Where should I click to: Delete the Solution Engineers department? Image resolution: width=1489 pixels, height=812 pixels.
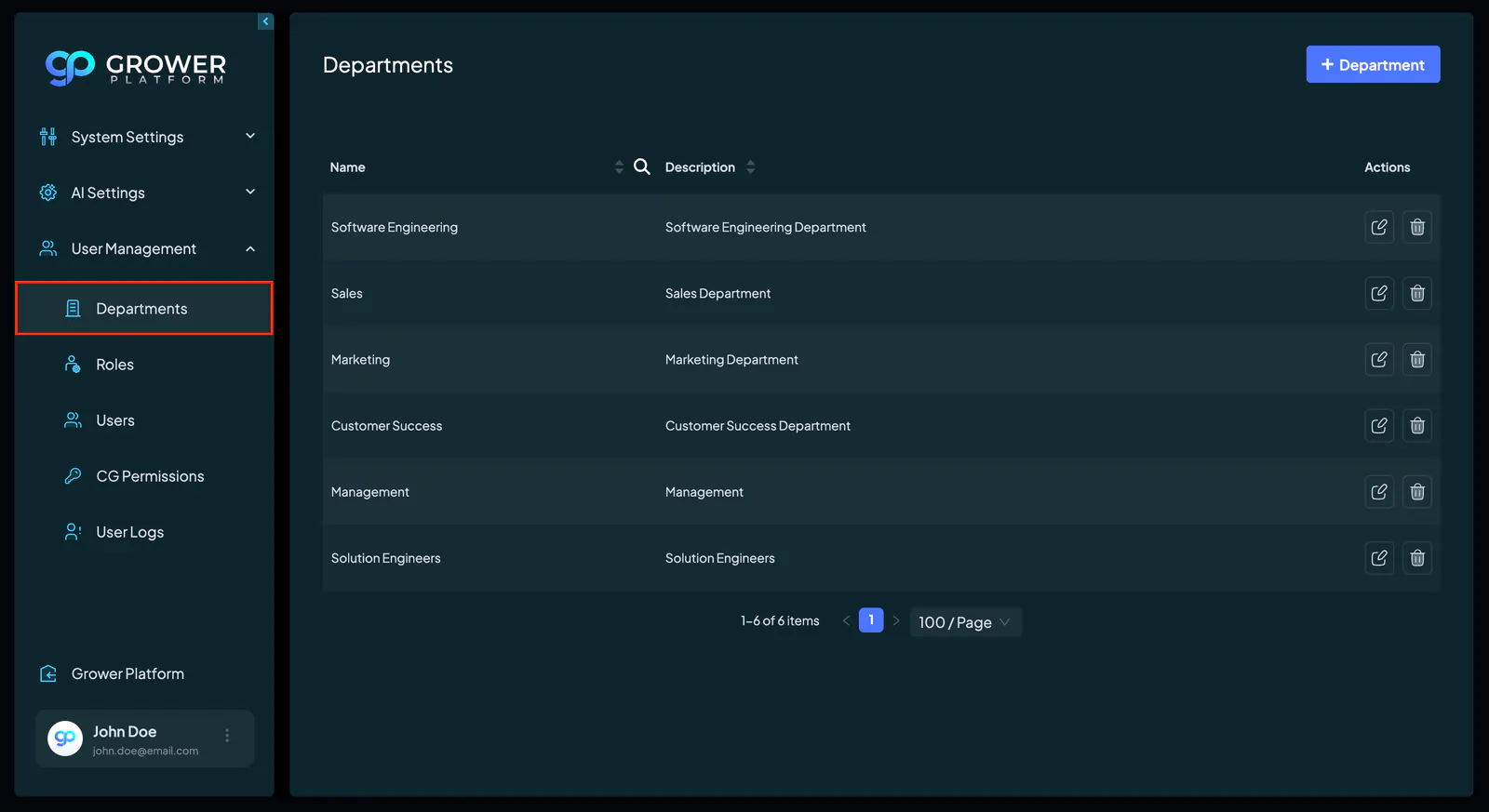[x=1417, y=558]
